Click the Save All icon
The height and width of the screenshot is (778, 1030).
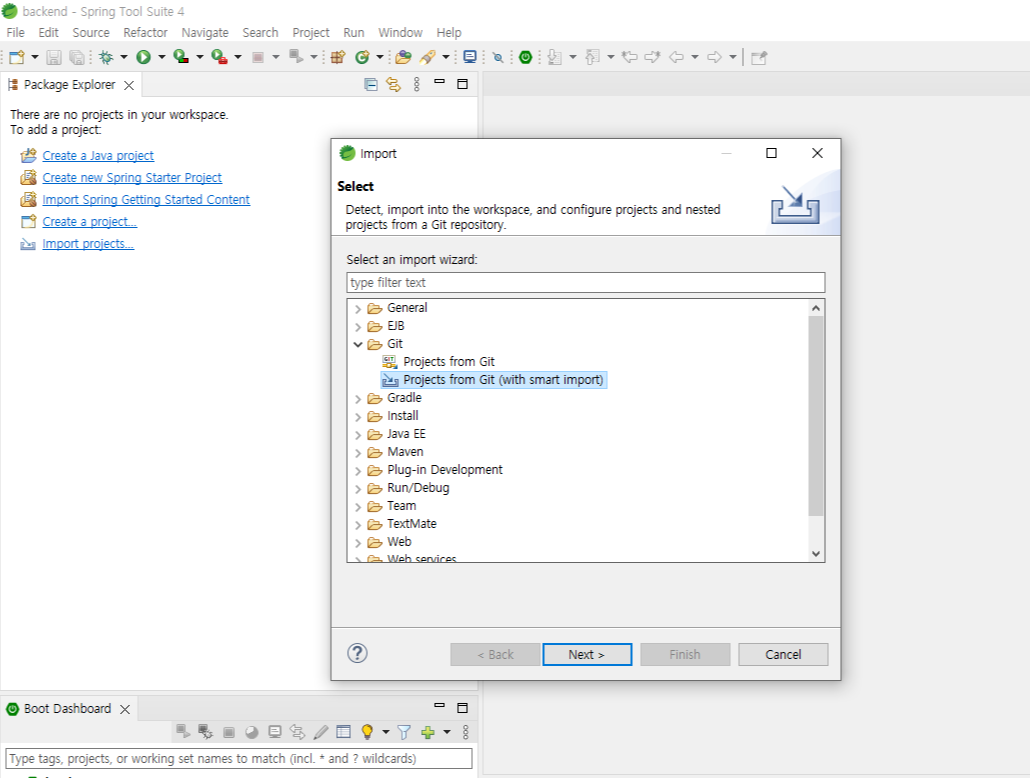pos(77,57)
